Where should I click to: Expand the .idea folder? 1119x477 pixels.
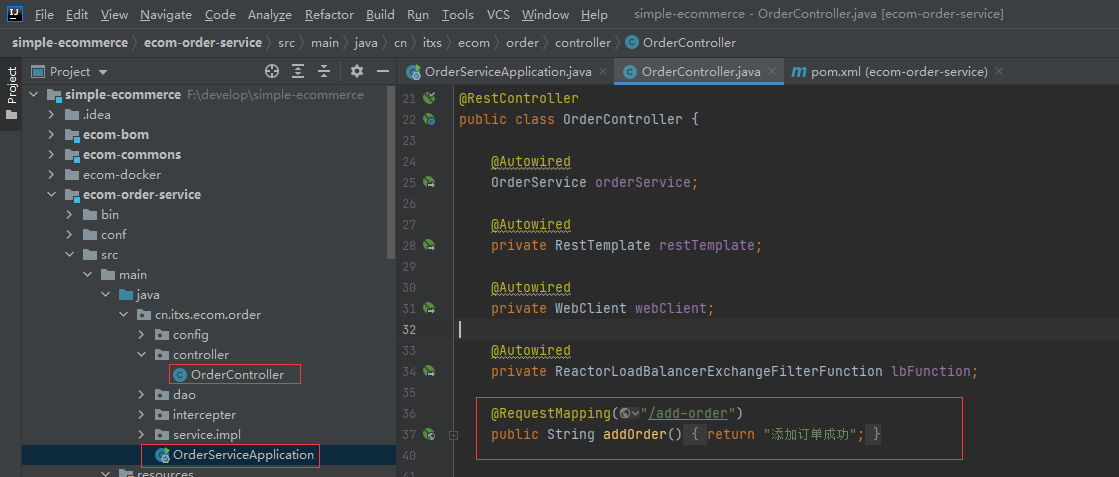coord(51,115)
